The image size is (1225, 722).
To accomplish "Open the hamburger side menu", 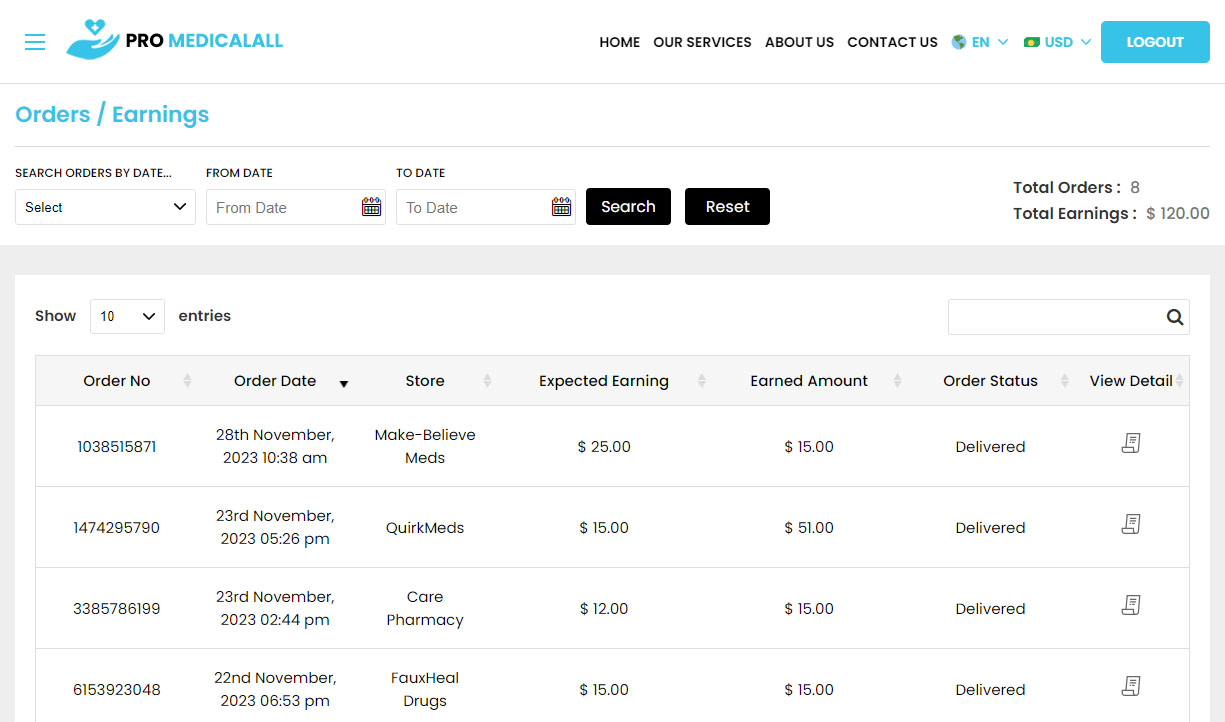I will click(x=35, y=42).
